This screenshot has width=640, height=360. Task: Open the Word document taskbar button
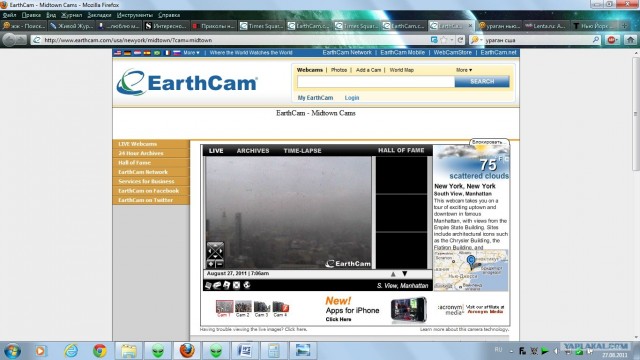coord(244,351)
